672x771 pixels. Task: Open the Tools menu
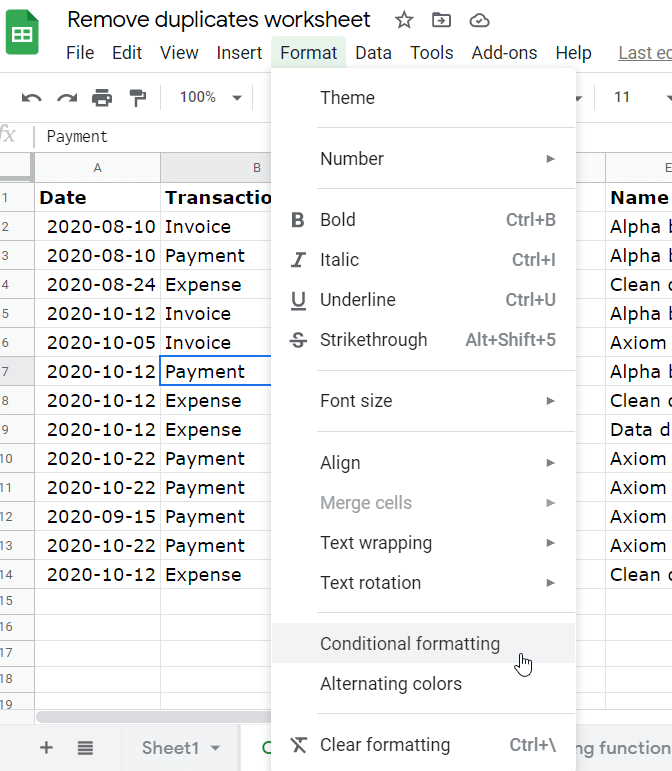432,53
